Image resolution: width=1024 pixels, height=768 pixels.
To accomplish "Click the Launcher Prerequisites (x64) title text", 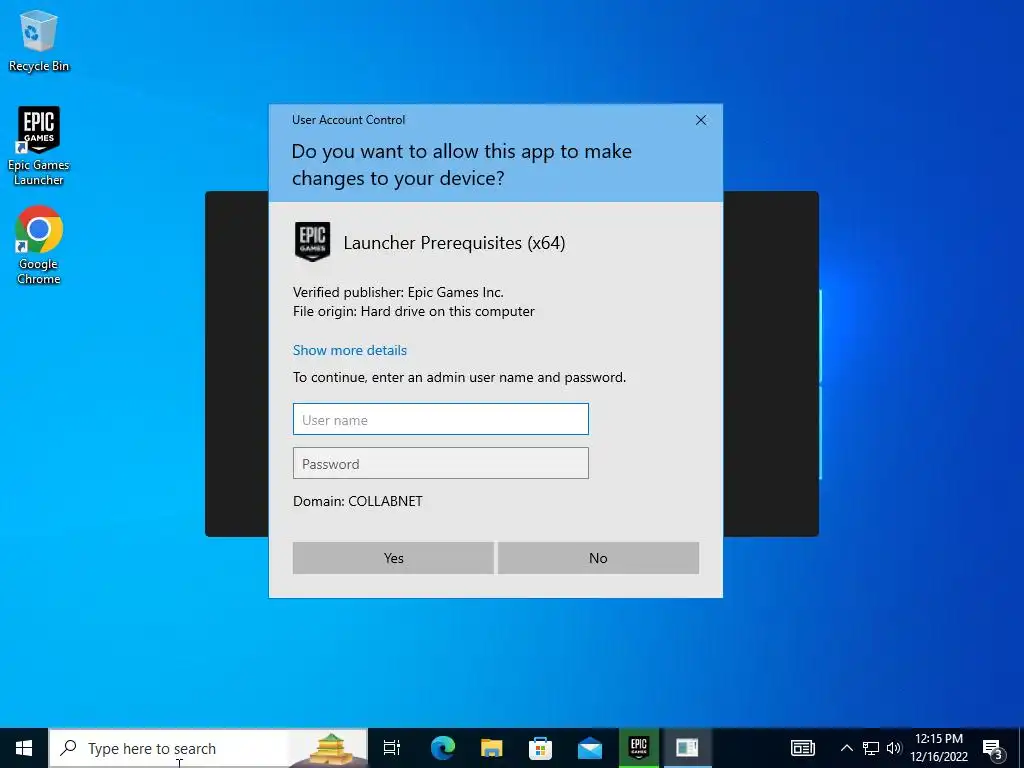I will (455, 243).
